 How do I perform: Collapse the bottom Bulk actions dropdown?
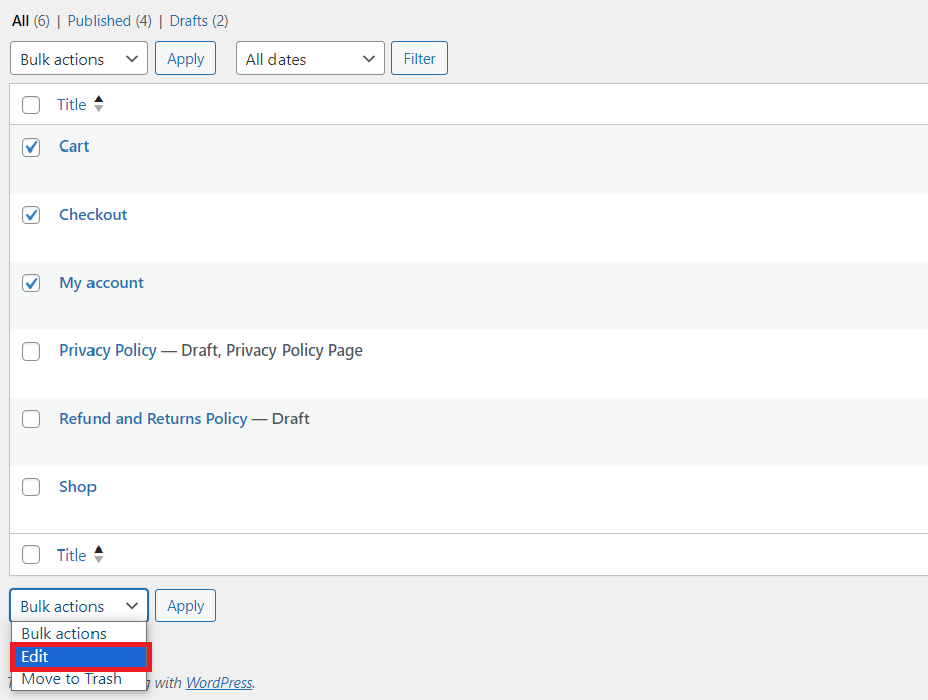pos(78,605)
